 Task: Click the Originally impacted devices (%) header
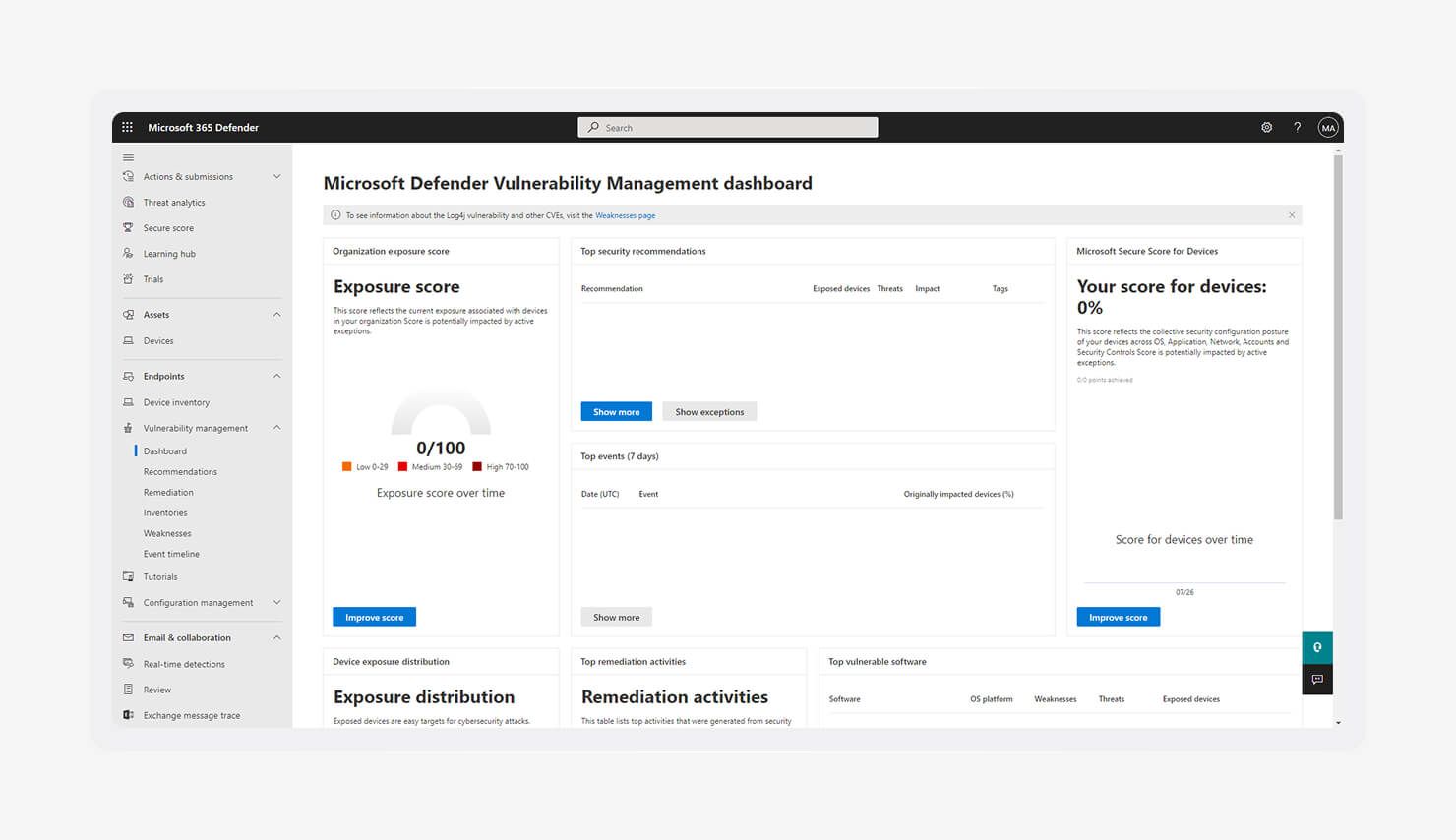tap(958, 494)
